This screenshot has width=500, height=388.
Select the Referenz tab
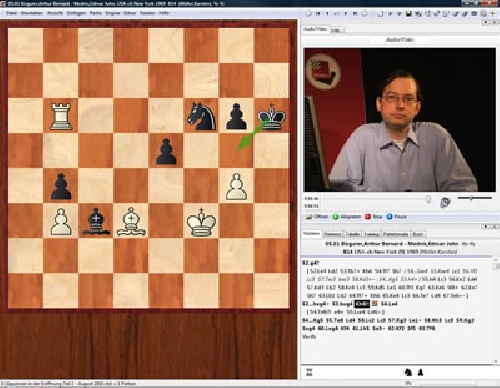click(332, 234)
